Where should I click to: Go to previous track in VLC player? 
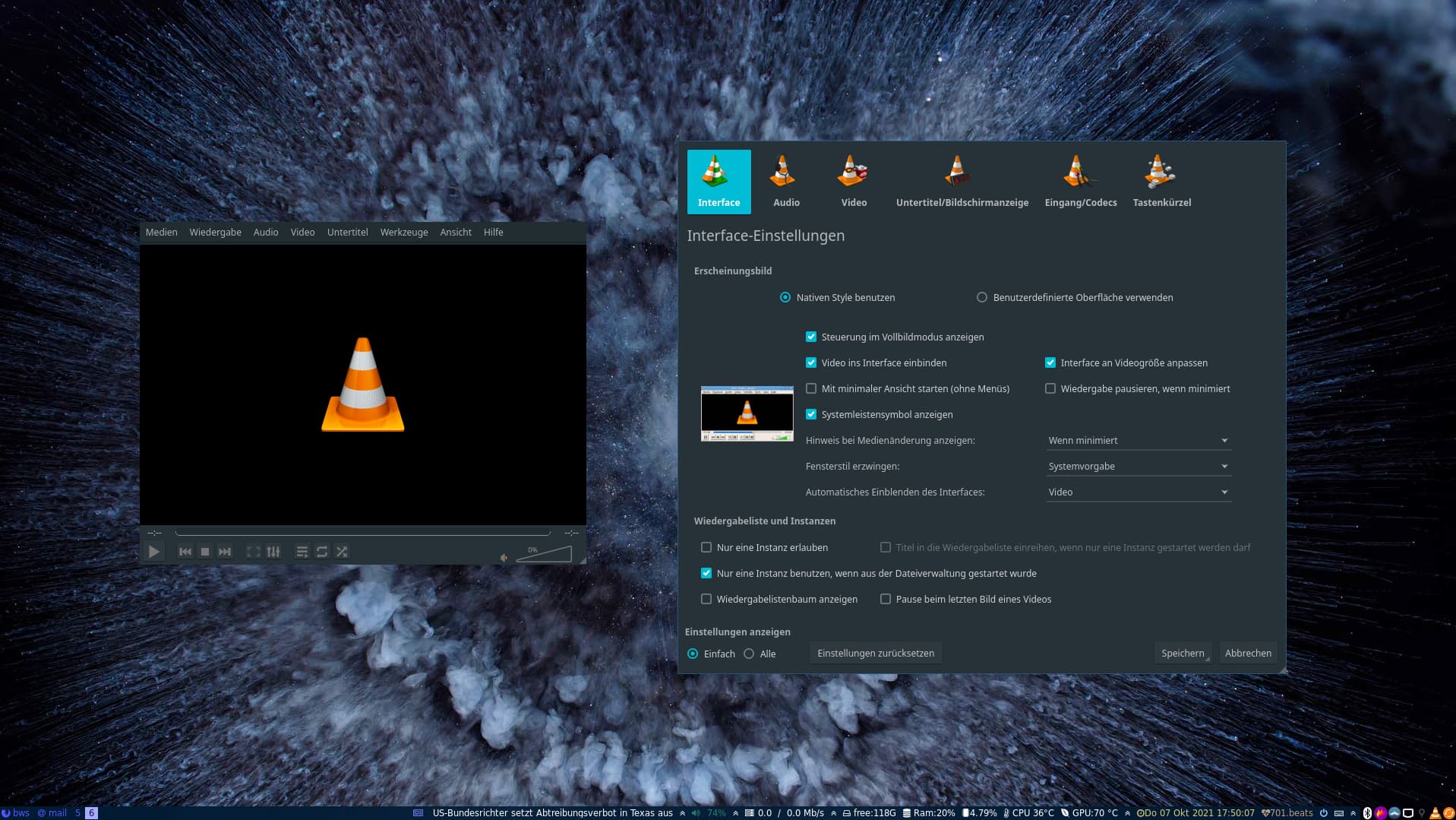(x=185, y=552)
